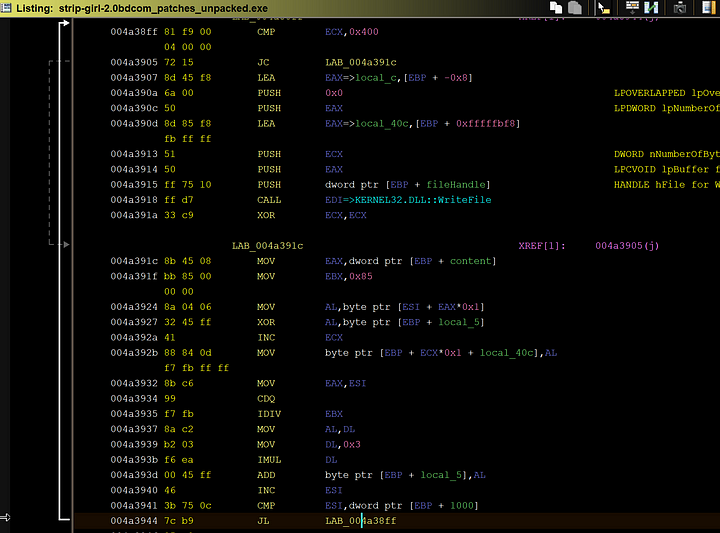This screenshot has width=720, height=533.
Task: Click local_40c in MOV at 004a392b
Action: (x=507, y=353)
